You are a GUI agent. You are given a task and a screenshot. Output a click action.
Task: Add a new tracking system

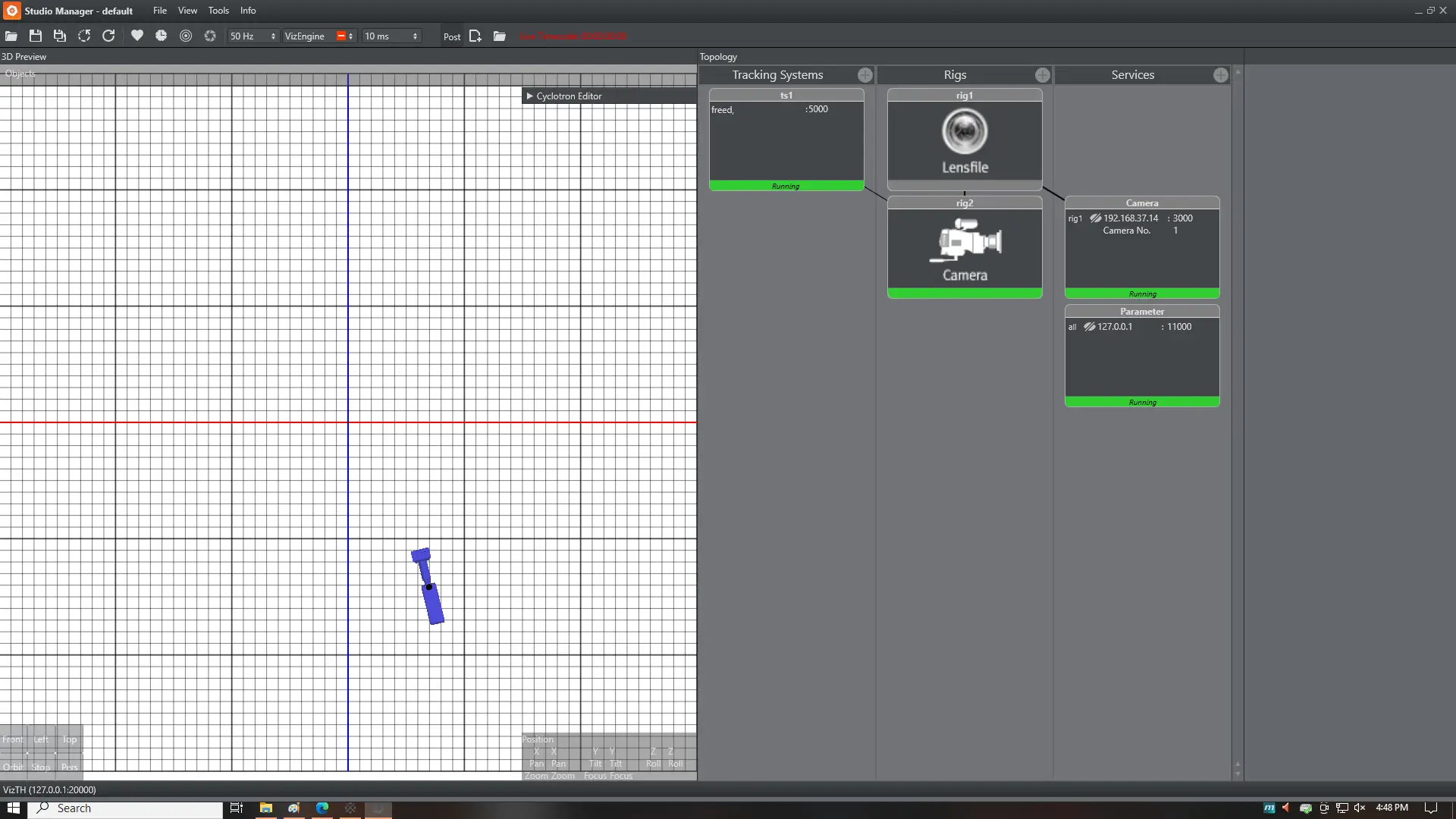864,75
